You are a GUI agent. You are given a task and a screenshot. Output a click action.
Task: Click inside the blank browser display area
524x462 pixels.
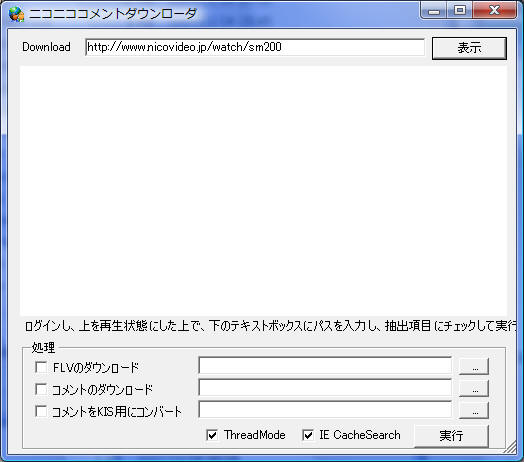click(263, 191)
